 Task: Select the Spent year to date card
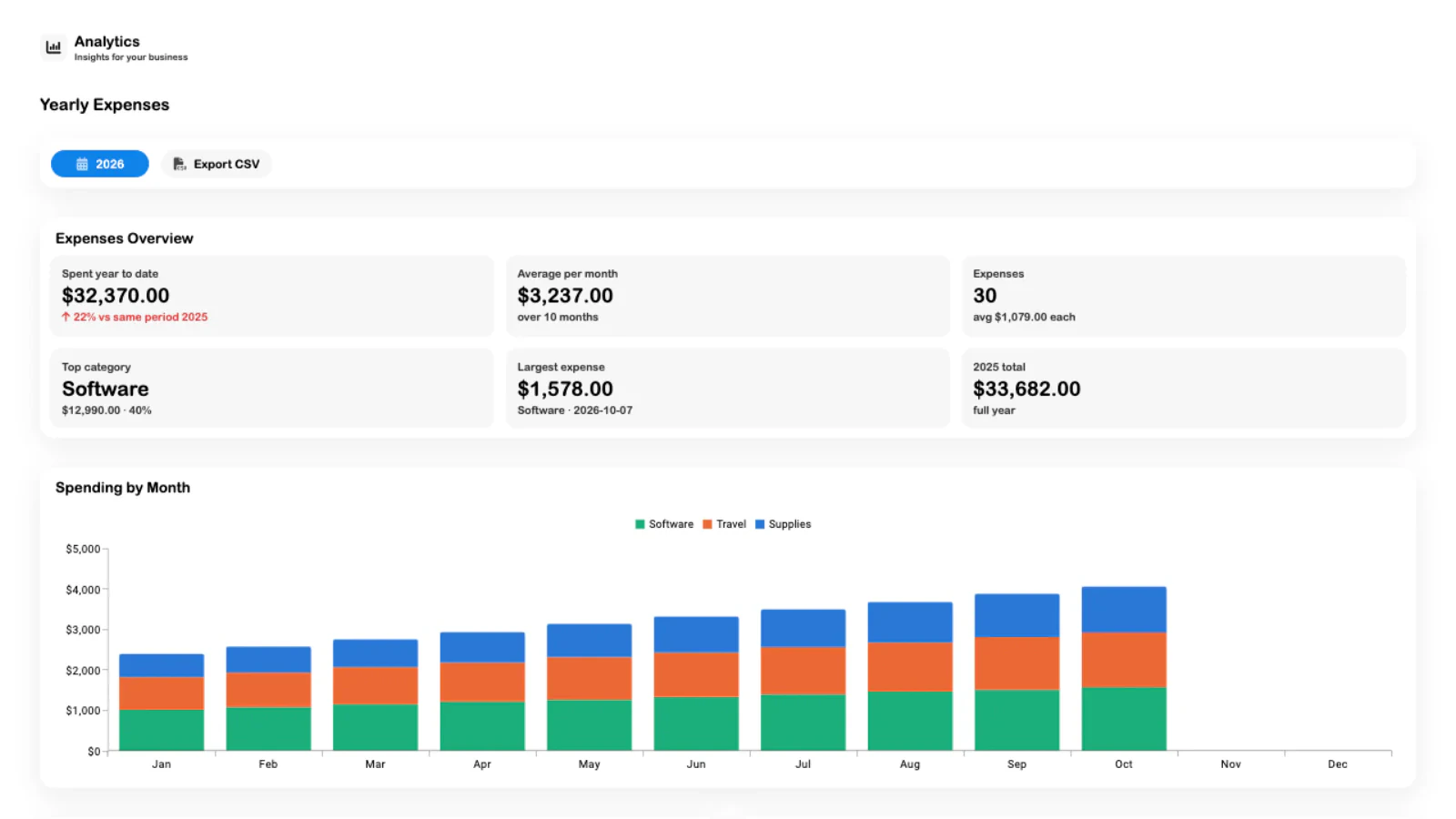coord(272,296)
